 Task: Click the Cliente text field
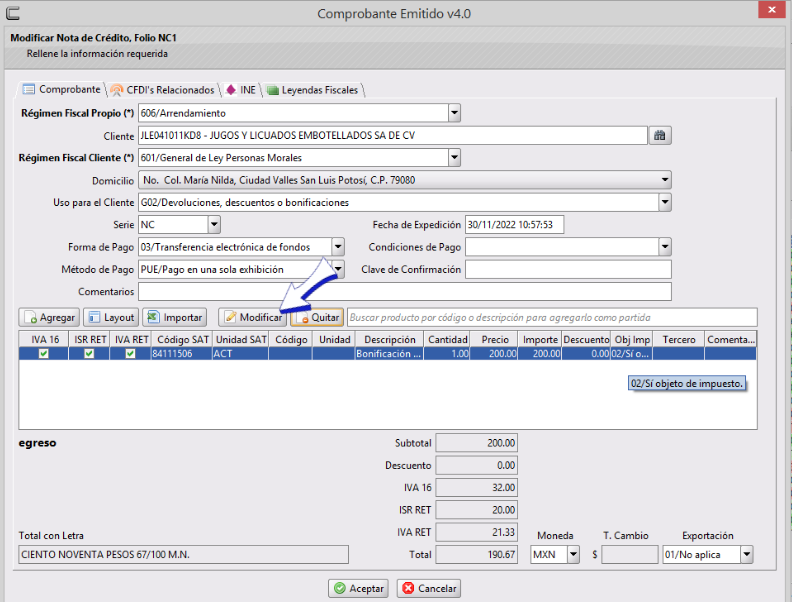coord(392,135)
